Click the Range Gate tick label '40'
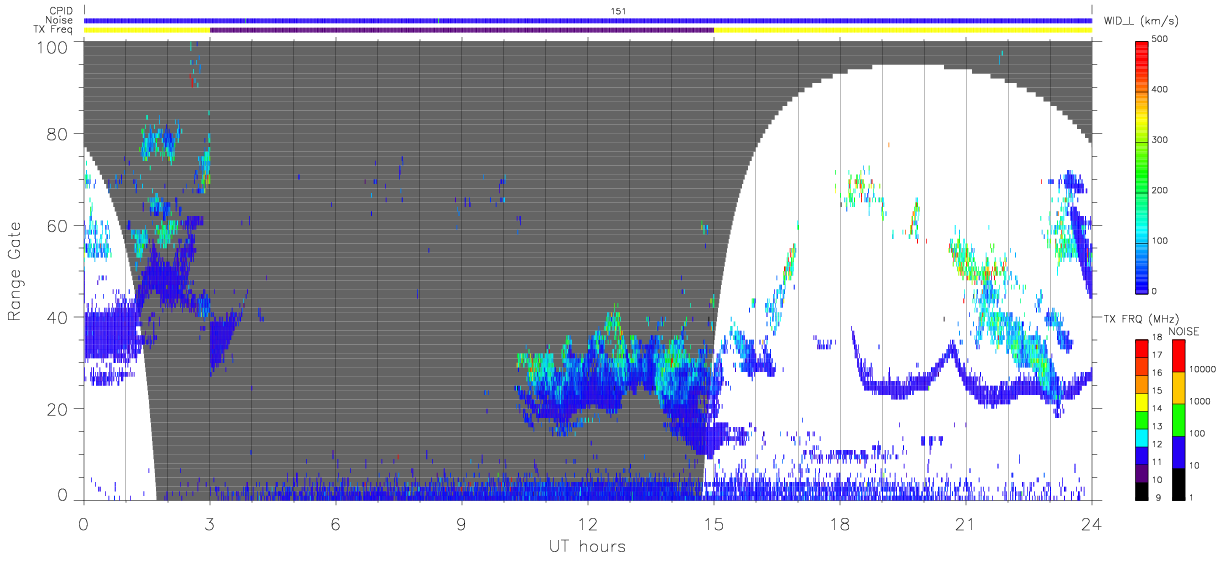Image resolution: width=1228 pixels, height=567 pixels. click(57, 317)
